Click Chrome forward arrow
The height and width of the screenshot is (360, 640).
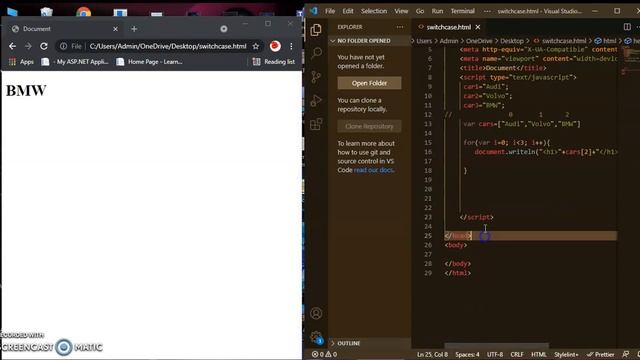click(28, 46)
